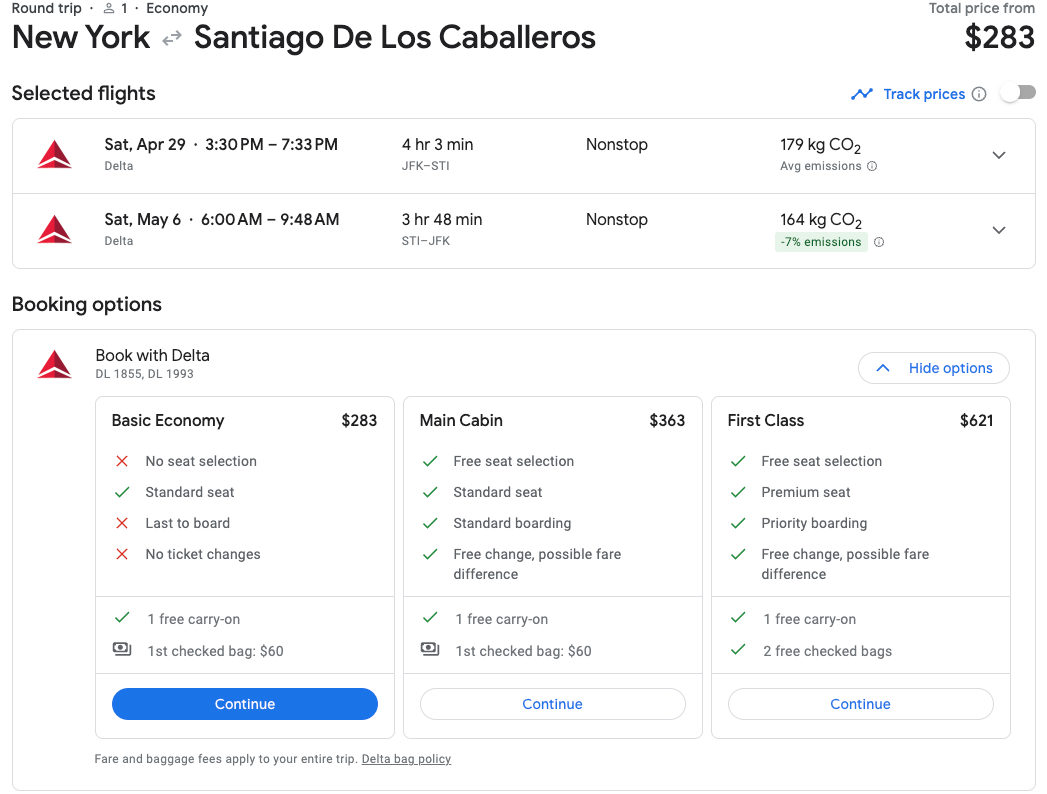Screen dimensions: 1047x794
Task: Continue with First Class fare
Action: [860, 704]
